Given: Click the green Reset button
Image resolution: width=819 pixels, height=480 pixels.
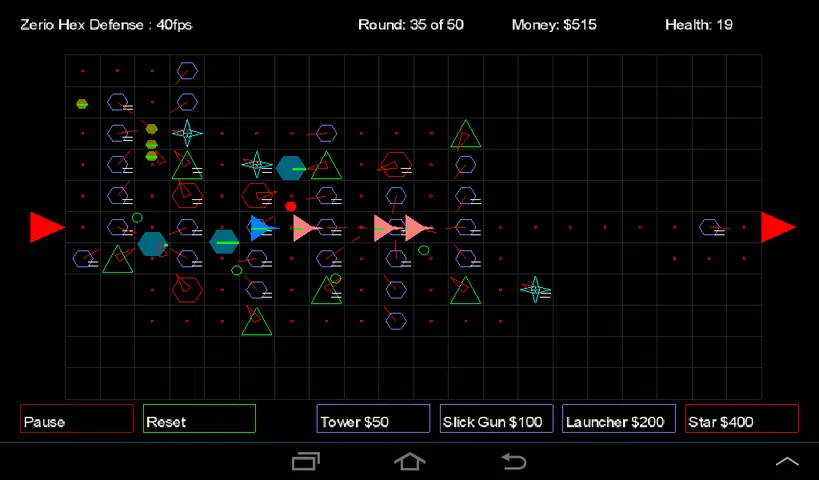Looking at the screenshot, I should coord(199,419).
